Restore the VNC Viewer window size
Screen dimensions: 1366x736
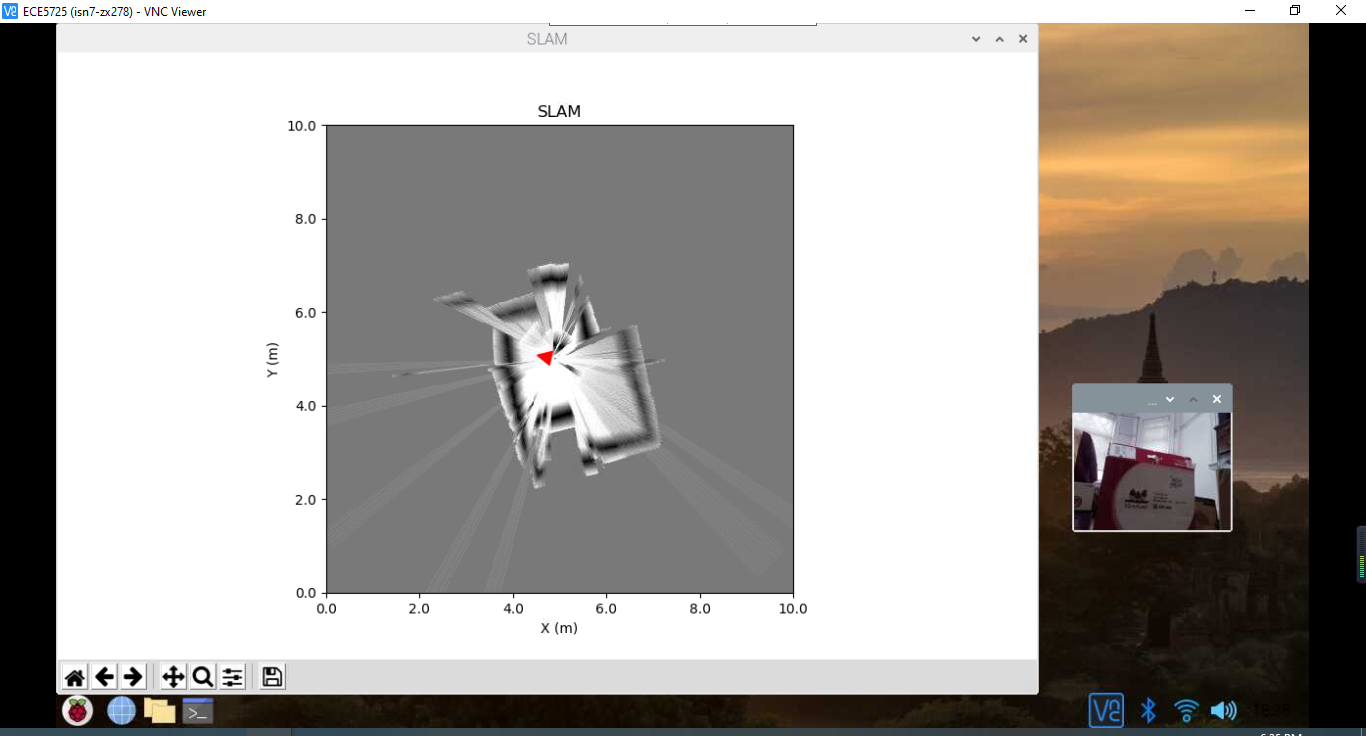click(x=1295, y=10)
